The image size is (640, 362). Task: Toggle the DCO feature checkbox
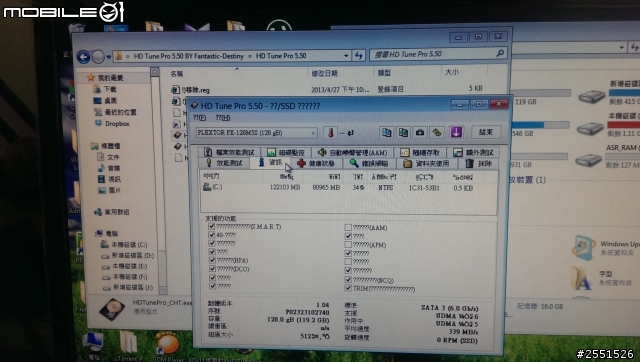[x=212, y=269]
